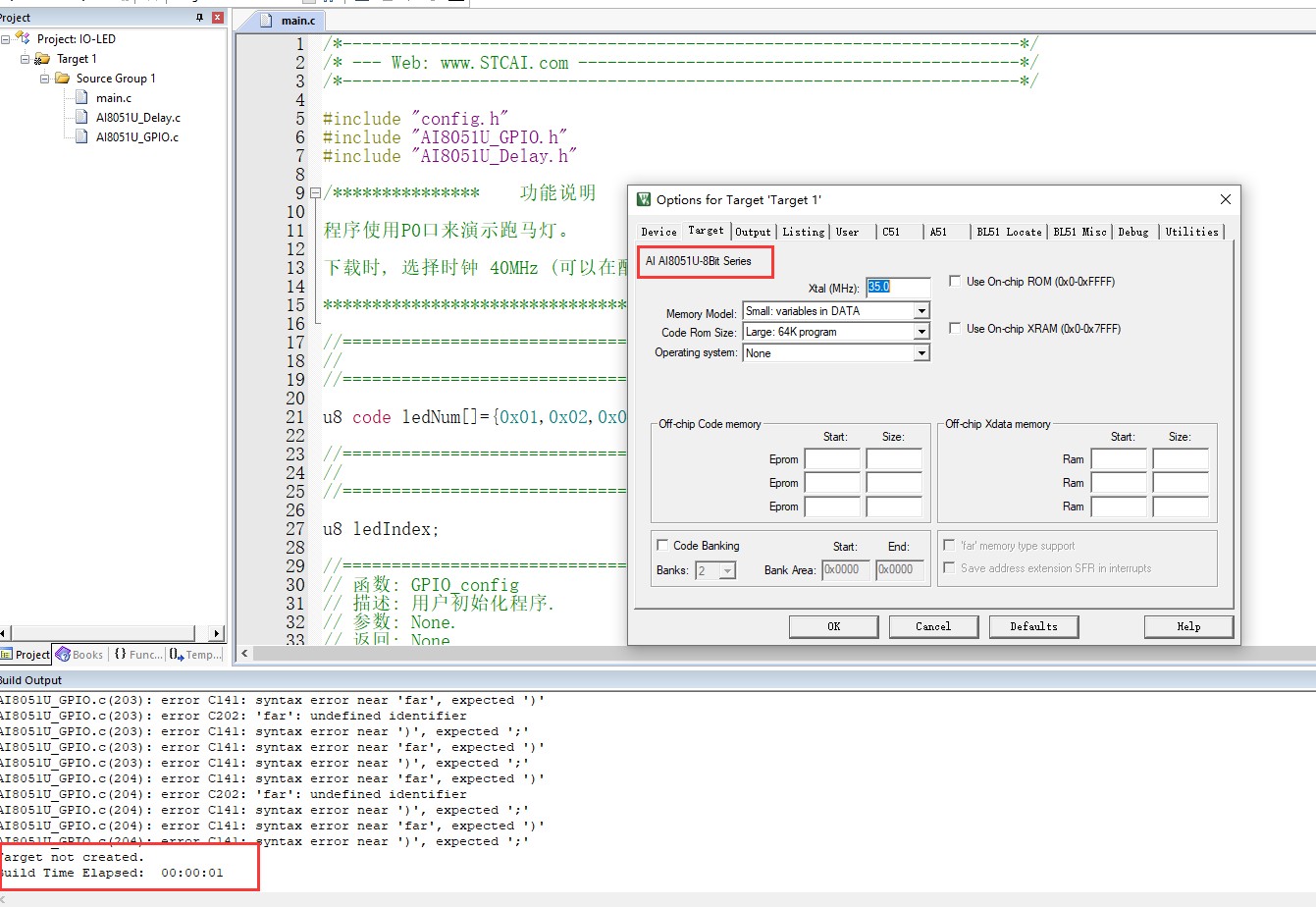Enable Use On-chip ROM checkbox
Image resolution: width=1316 pixels, height=907 pixels.
click(x=955, y=282)
